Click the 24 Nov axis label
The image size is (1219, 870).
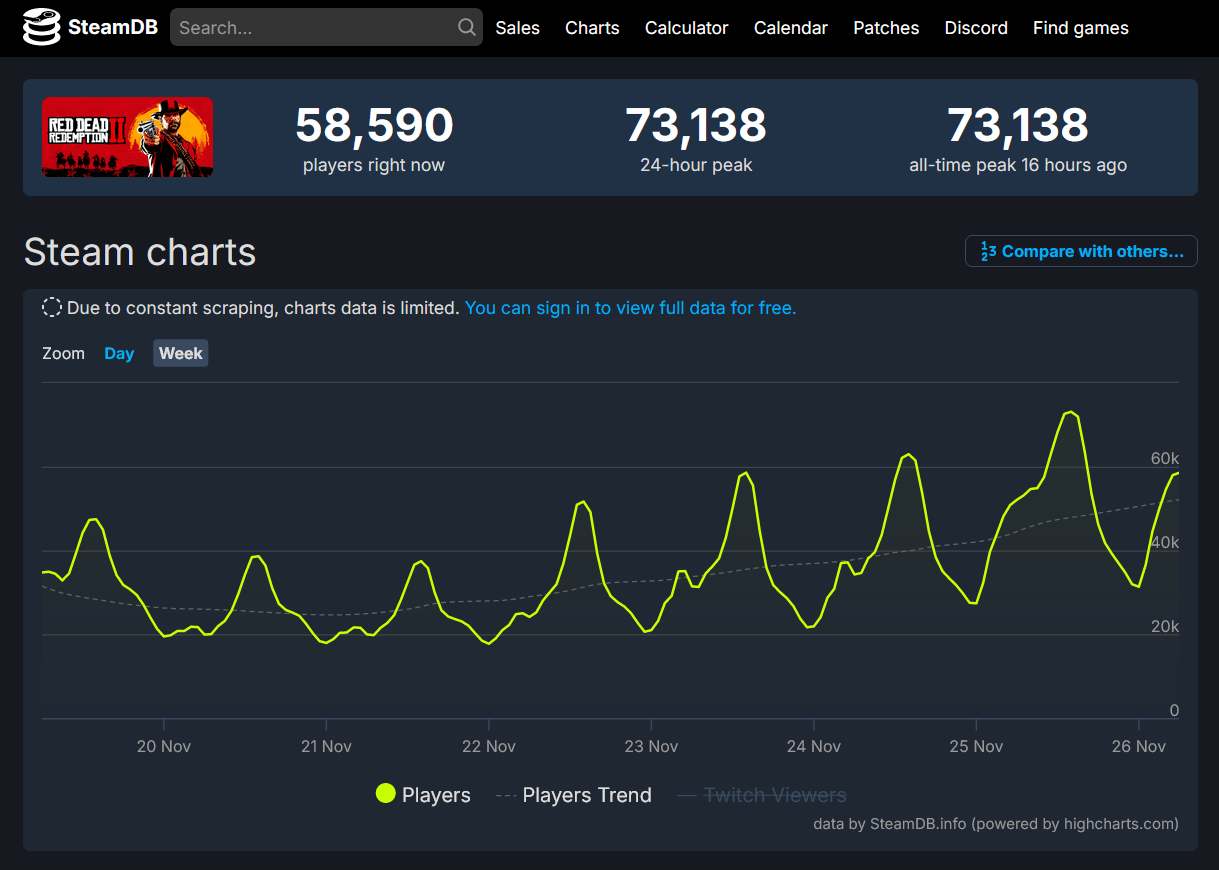pyautogui.click(x=814, y=746)
